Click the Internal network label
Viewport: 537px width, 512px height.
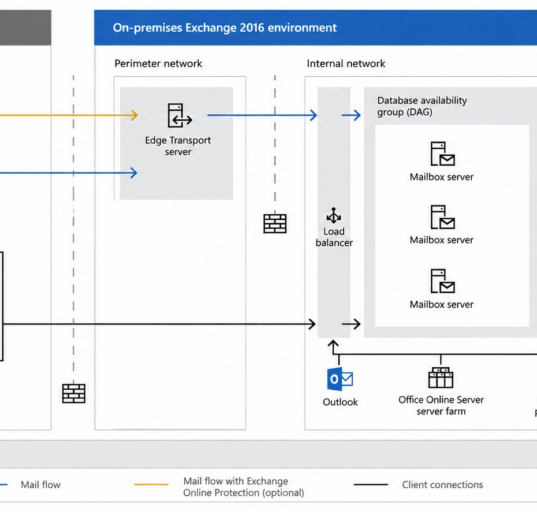346,63
